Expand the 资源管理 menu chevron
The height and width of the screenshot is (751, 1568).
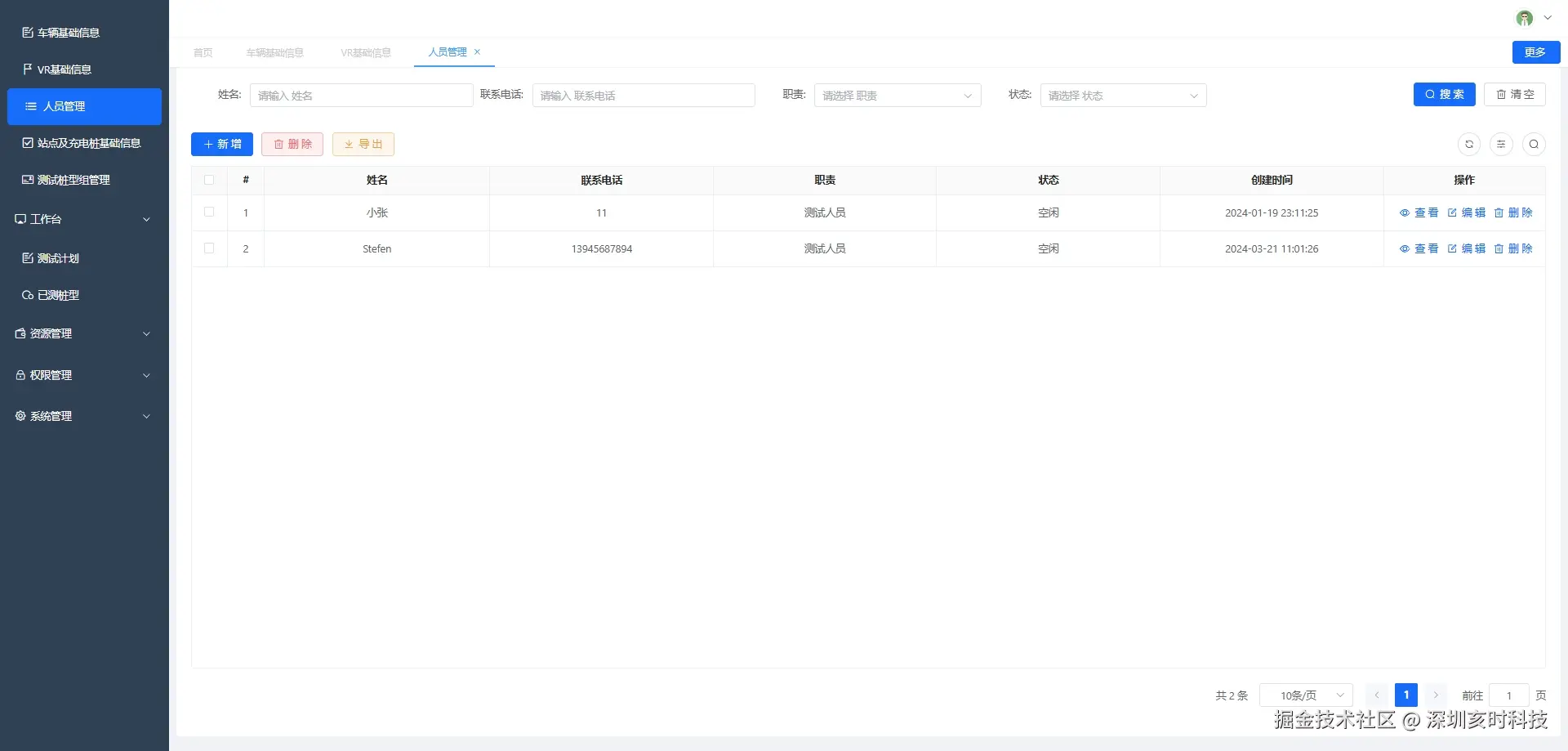coord(147,333)
